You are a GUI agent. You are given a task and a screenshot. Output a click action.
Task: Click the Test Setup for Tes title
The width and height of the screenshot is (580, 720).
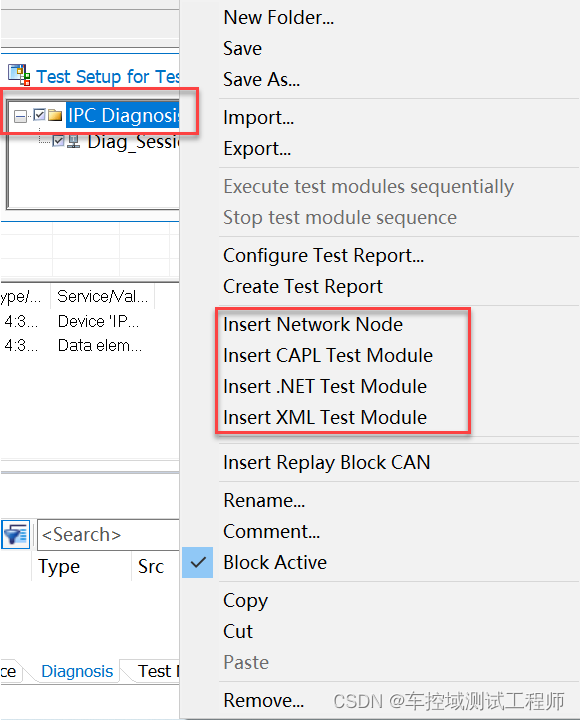point(108,77)
